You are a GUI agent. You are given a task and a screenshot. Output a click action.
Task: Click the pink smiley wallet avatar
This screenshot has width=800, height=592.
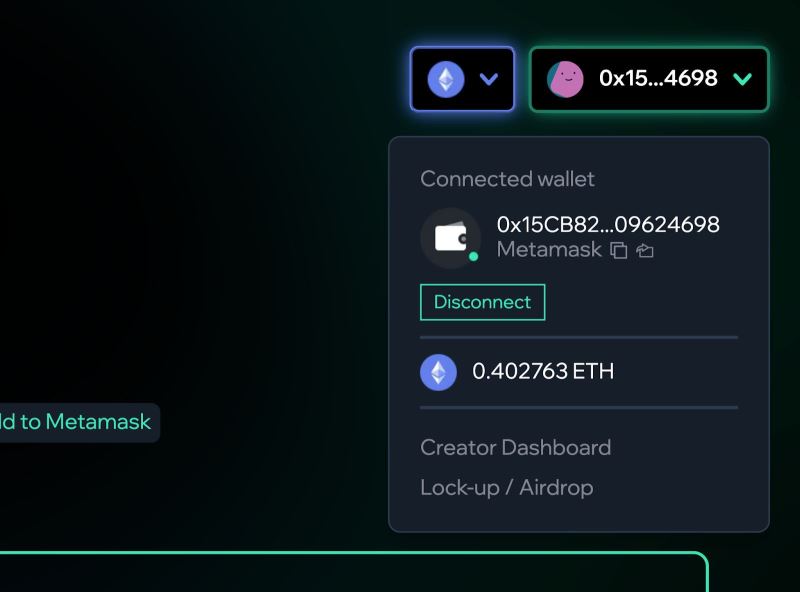[565, 79]
